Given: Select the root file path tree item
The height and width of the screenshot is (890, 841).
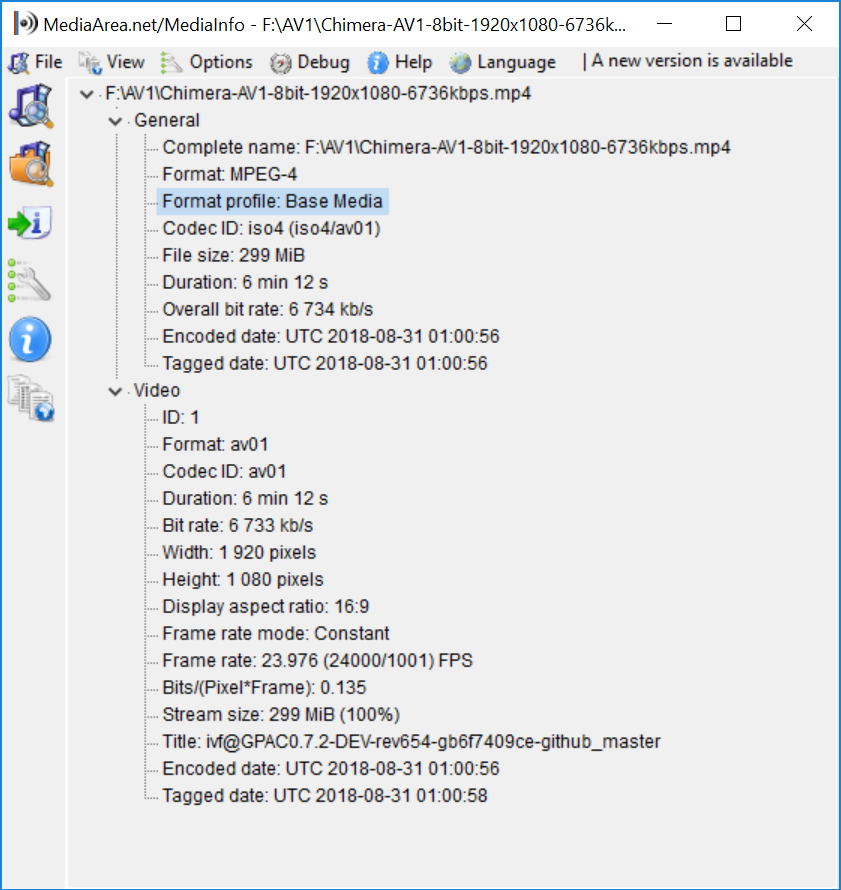Looking at the screenshot, I should point(318,94).
